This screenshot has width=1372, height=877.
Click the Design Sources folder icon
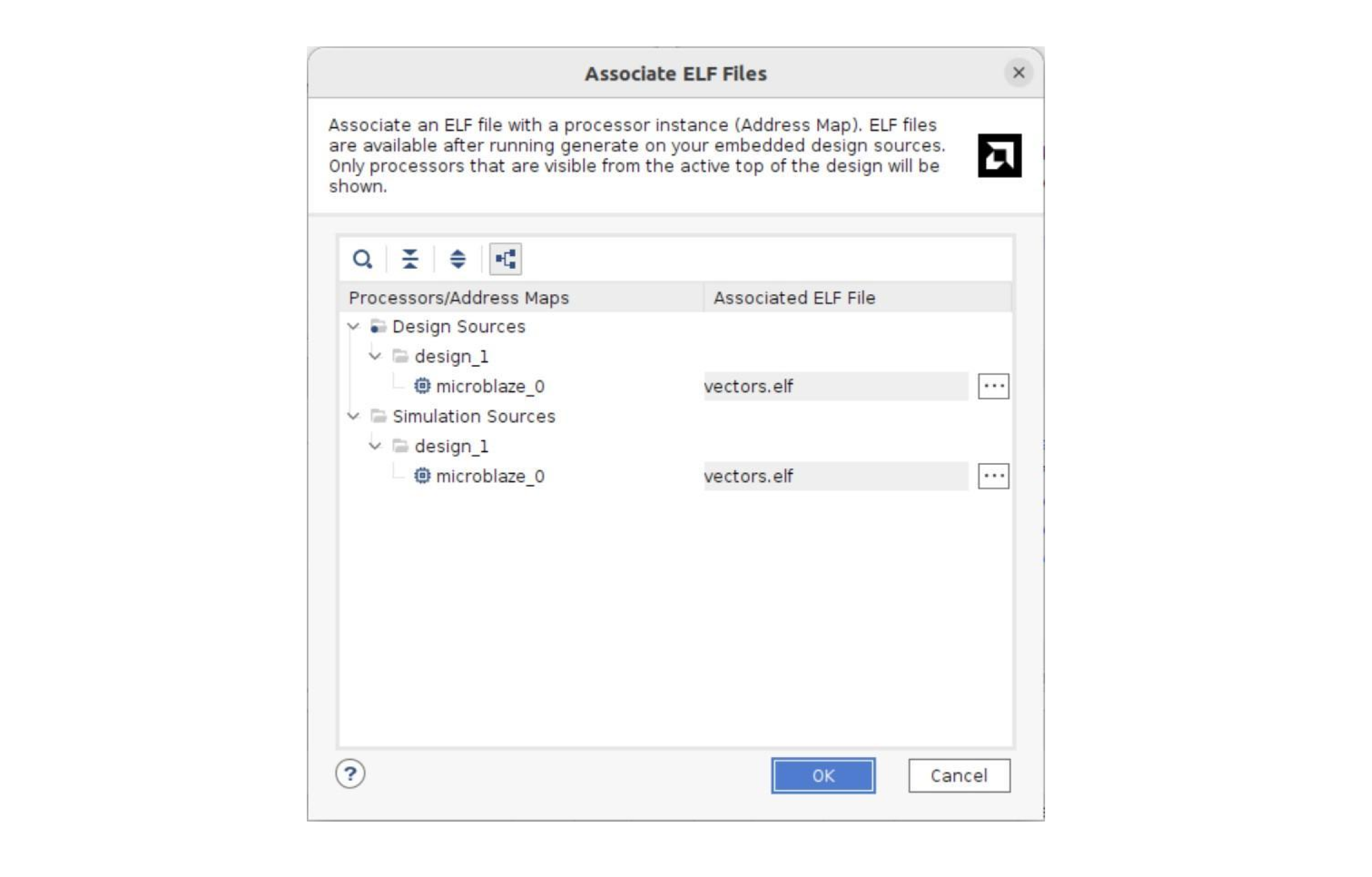(x=378, y=326)
